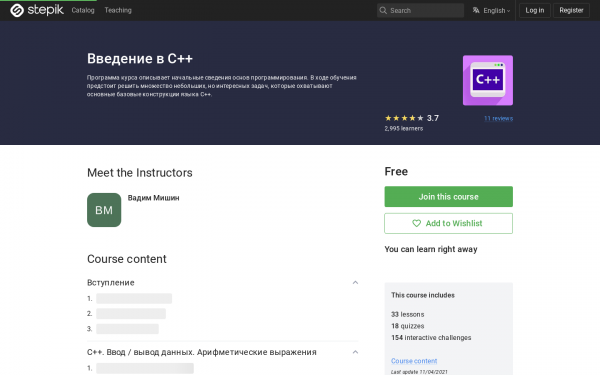Follow the Course content link in sidebar
This screenshot has width=600, height=375.
414,361
